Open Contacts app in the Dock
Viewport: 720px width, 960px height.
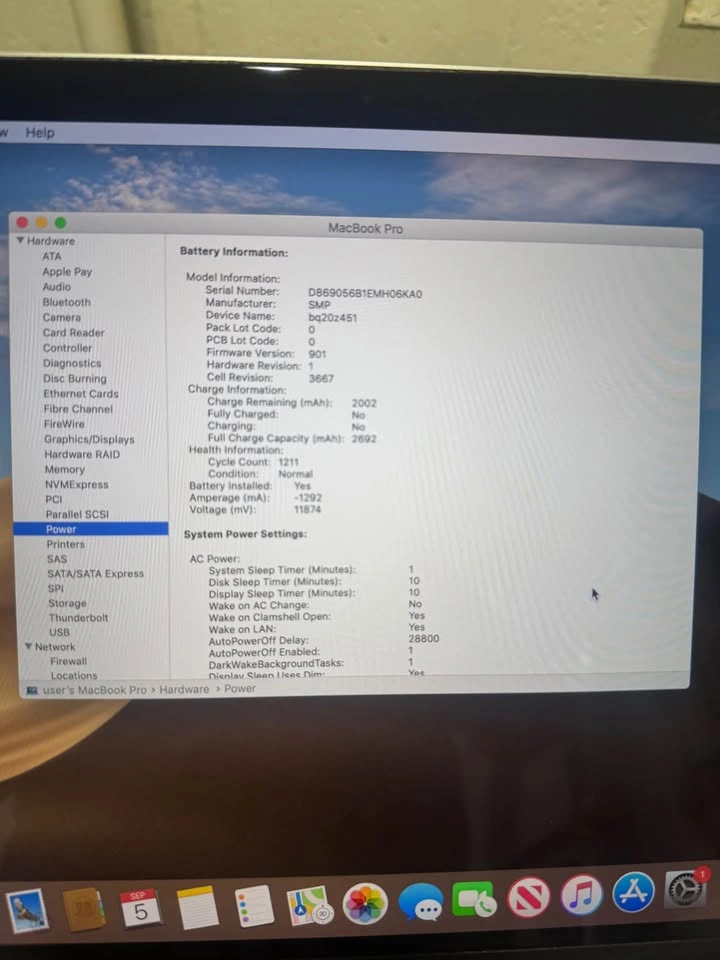pos(83,909)
